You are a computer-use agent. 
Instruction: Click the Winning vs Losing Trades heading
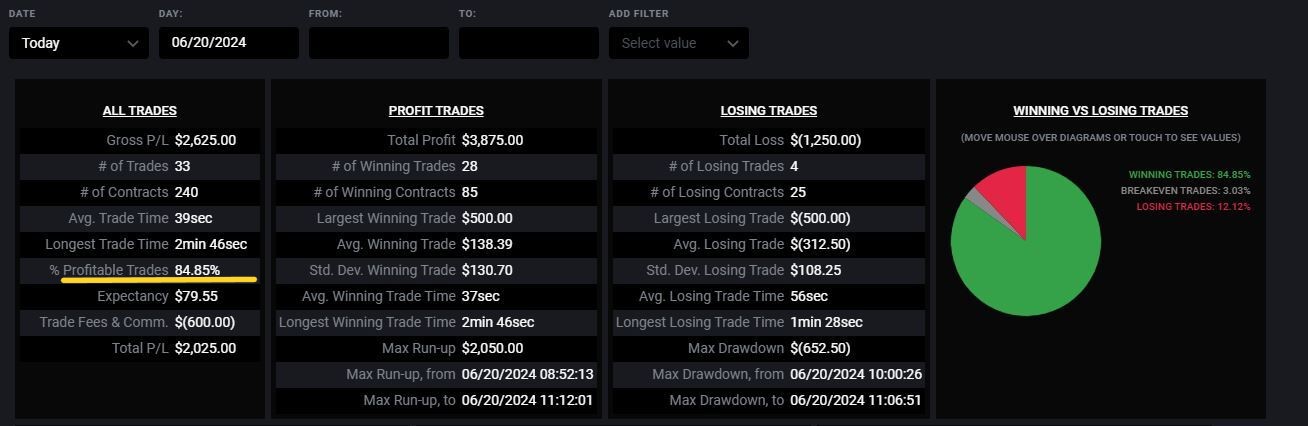click(1100, 111)
